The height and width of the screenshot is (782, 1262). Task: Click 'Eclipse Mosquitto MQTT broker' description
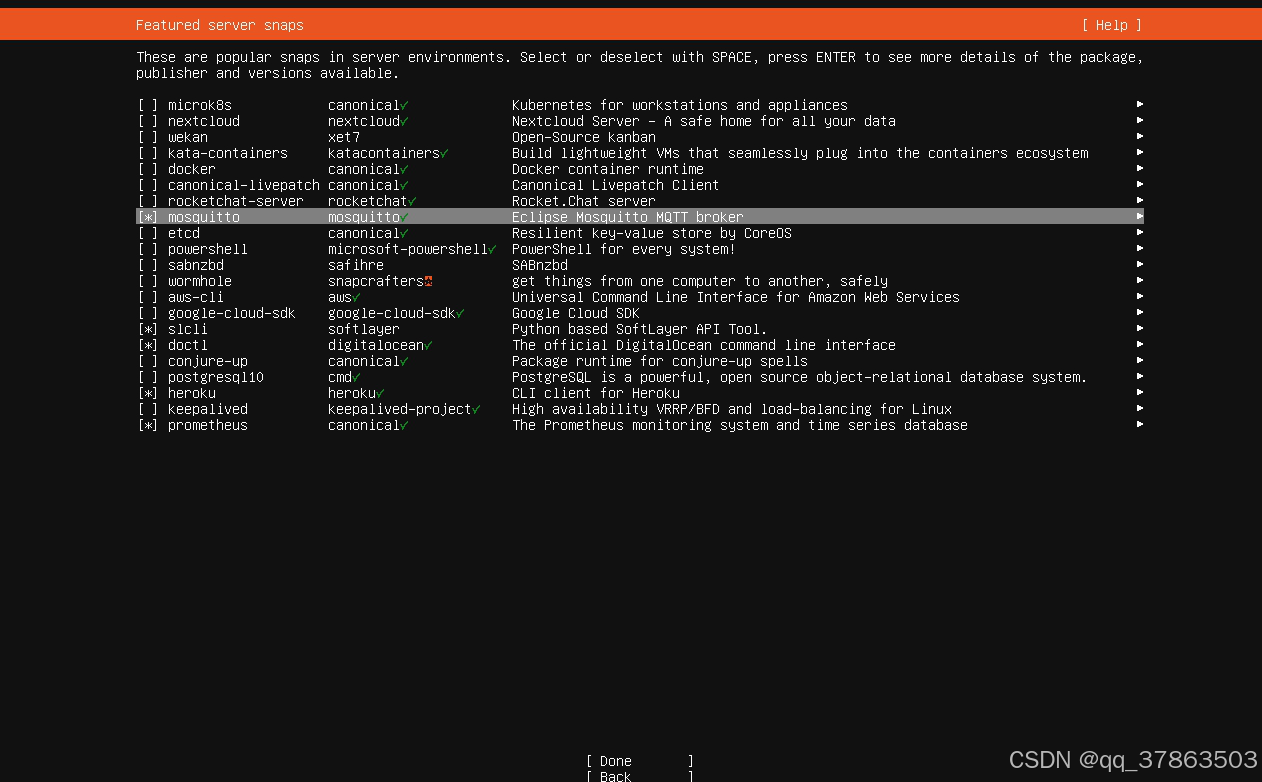coord(628,217)
